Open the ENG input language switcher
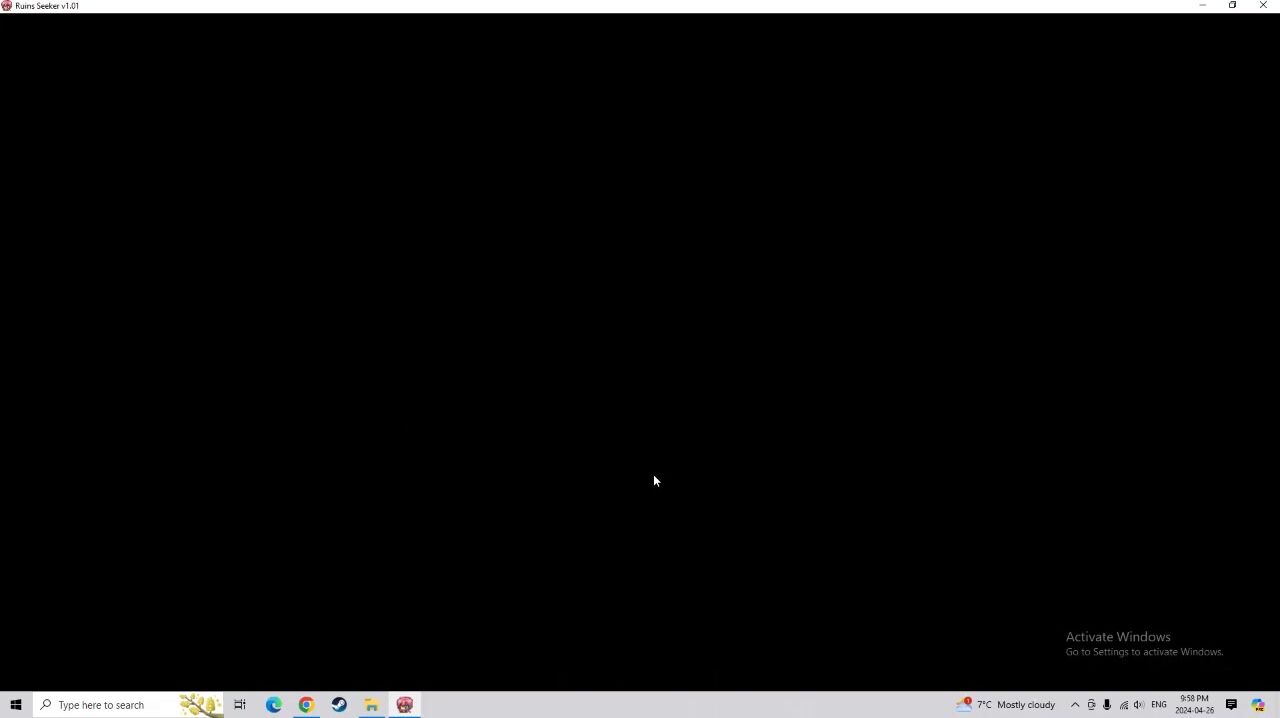 1159,705
